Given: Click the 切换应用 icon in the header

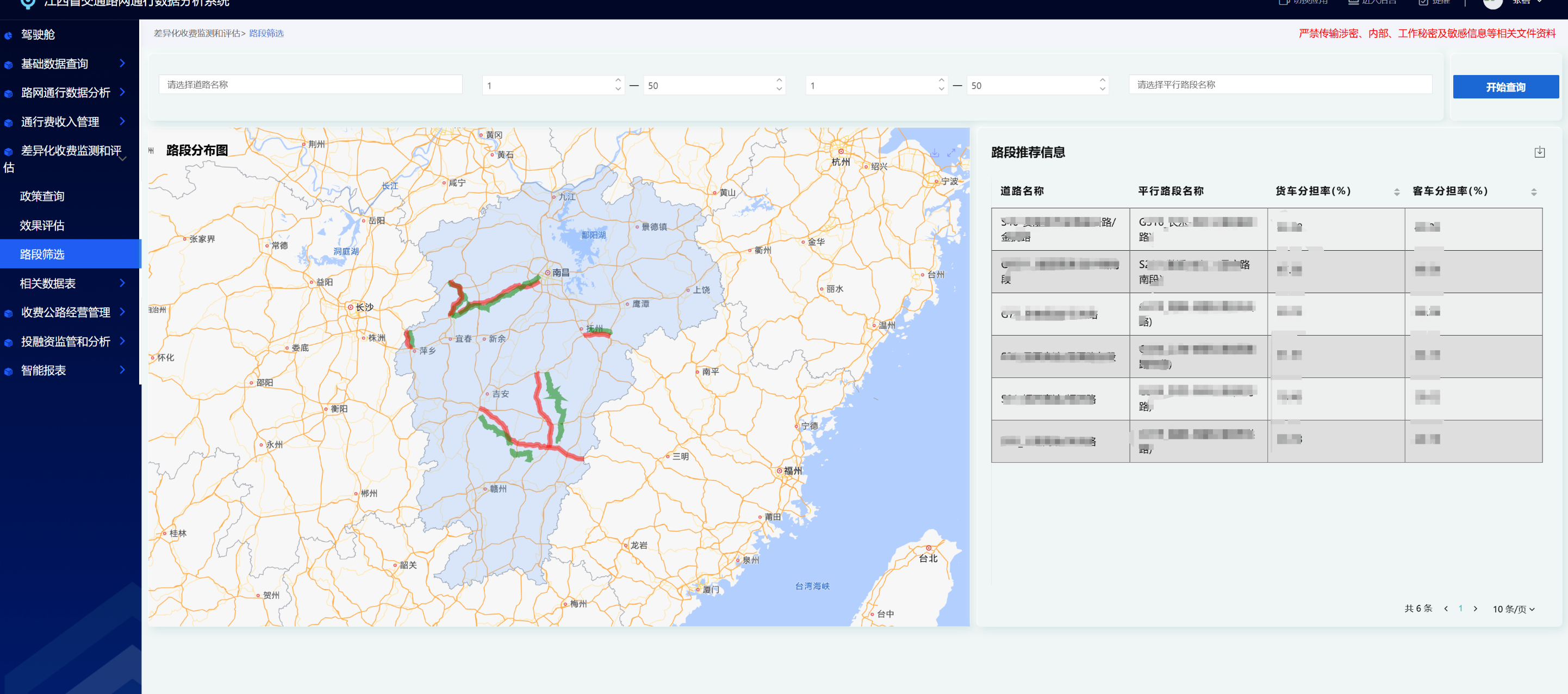Looking at the screenshot, I should tap(1284, 2).
